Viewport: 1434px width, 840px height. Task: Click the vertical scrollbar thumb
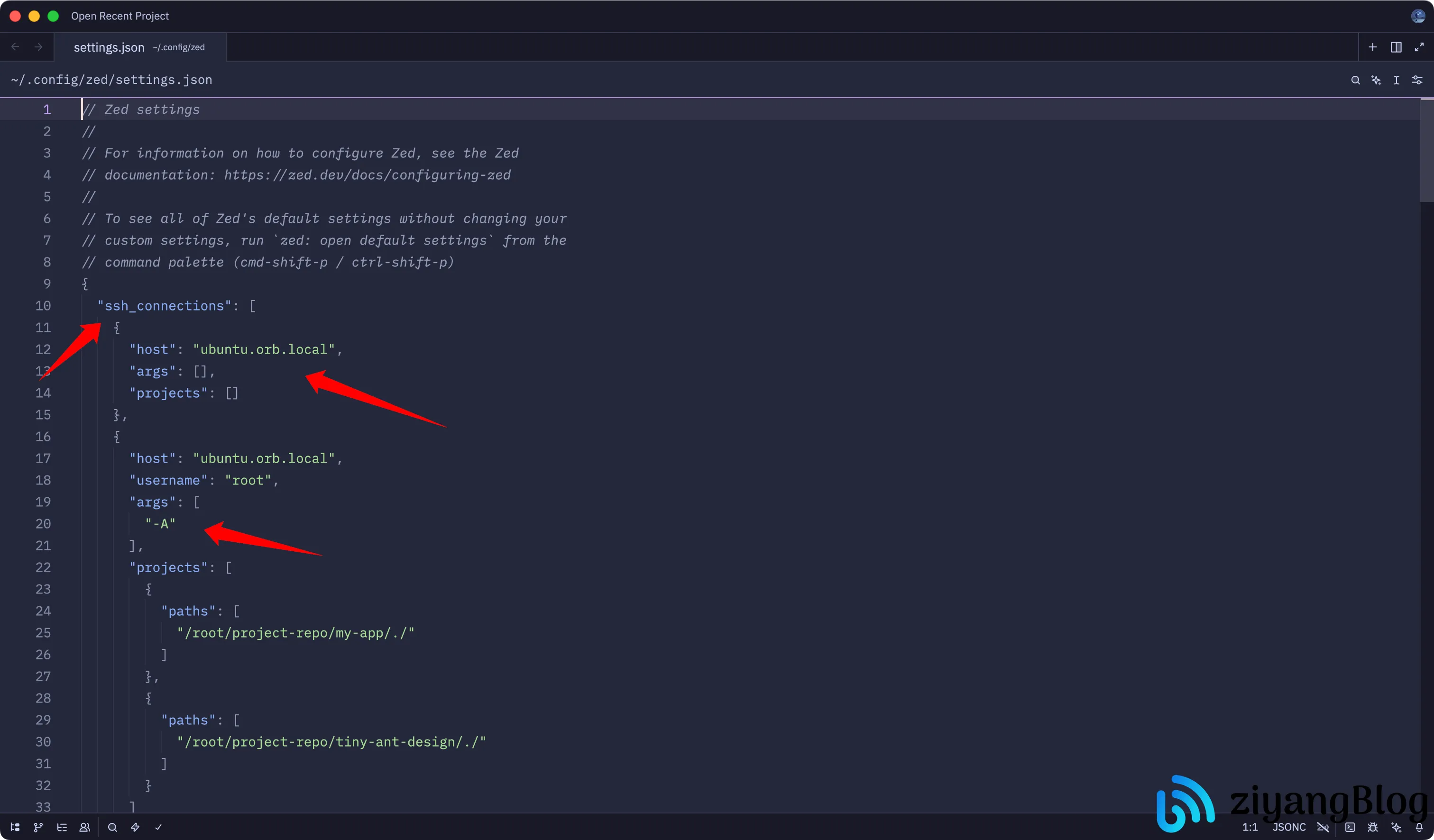[x=1426, y=151]
